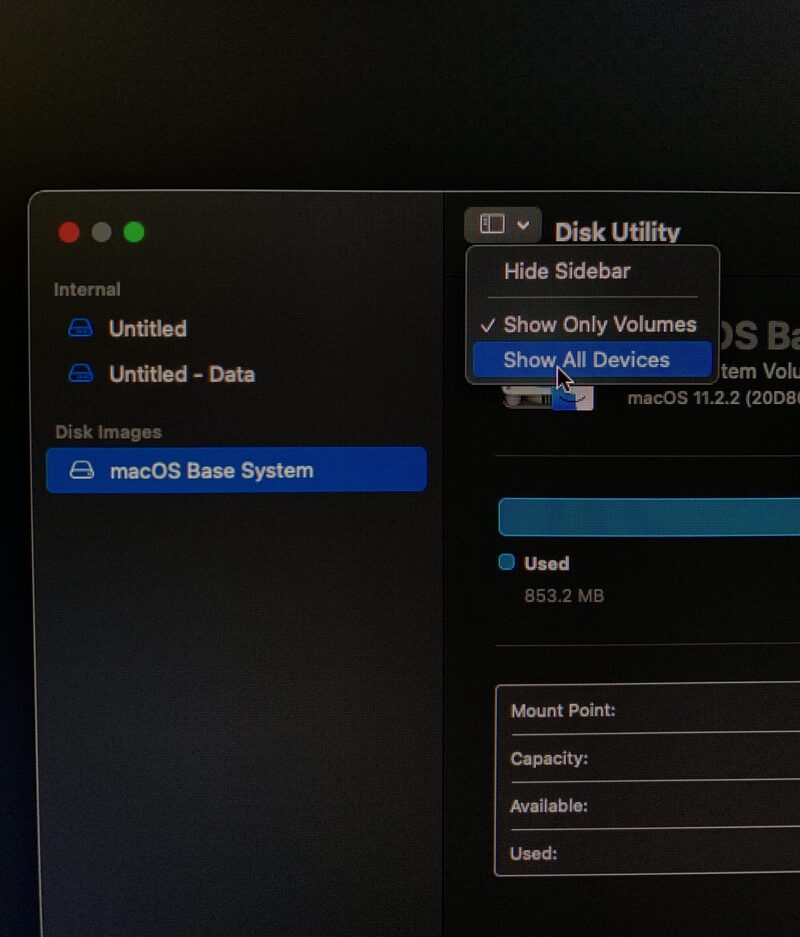Click the Disk Utility window title
Image resolution: width=800 pixels, height=937 pixels.
click(x=618, y=232)
